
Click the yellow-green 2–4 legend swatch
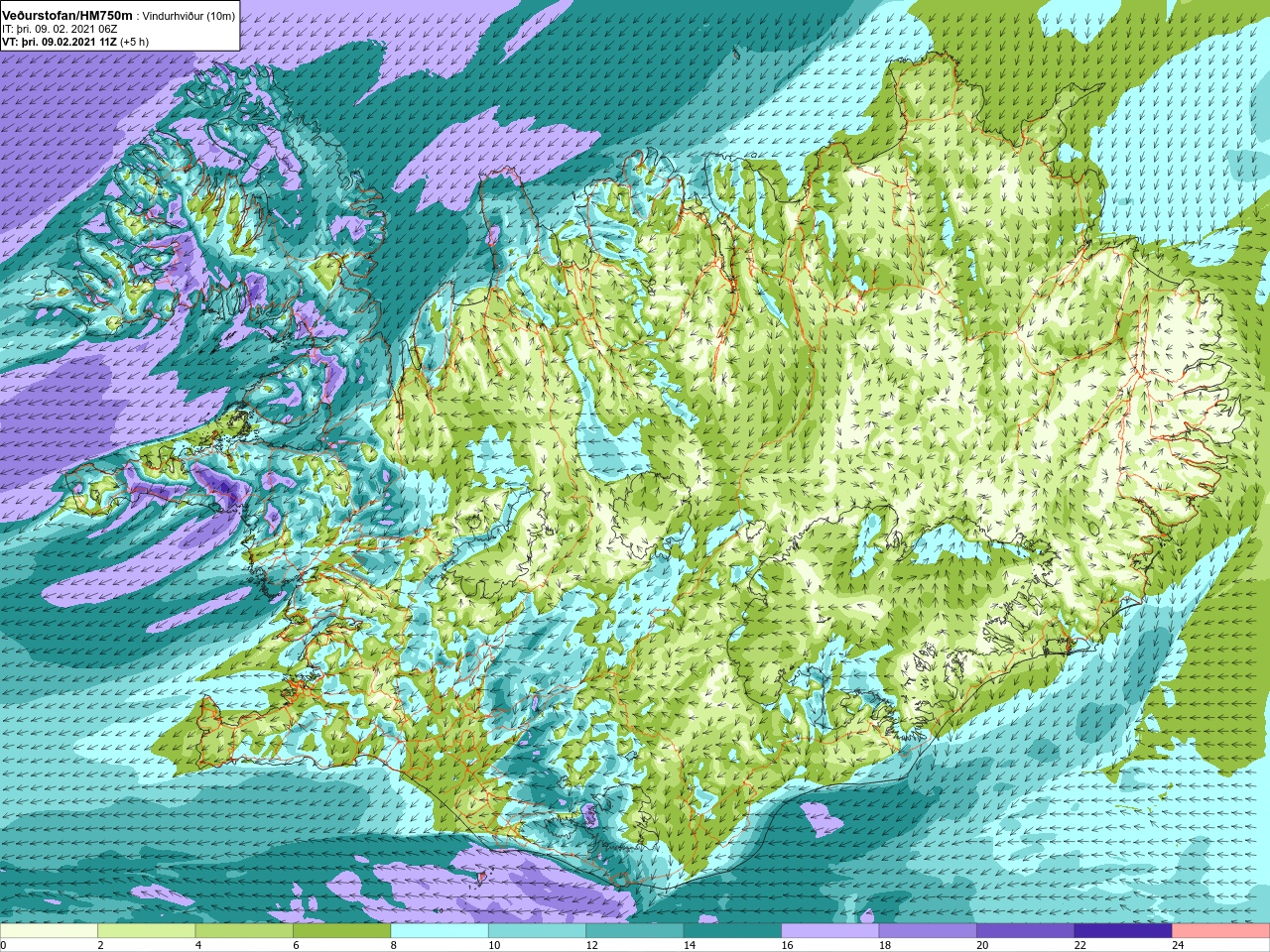[x=147, y=931]
